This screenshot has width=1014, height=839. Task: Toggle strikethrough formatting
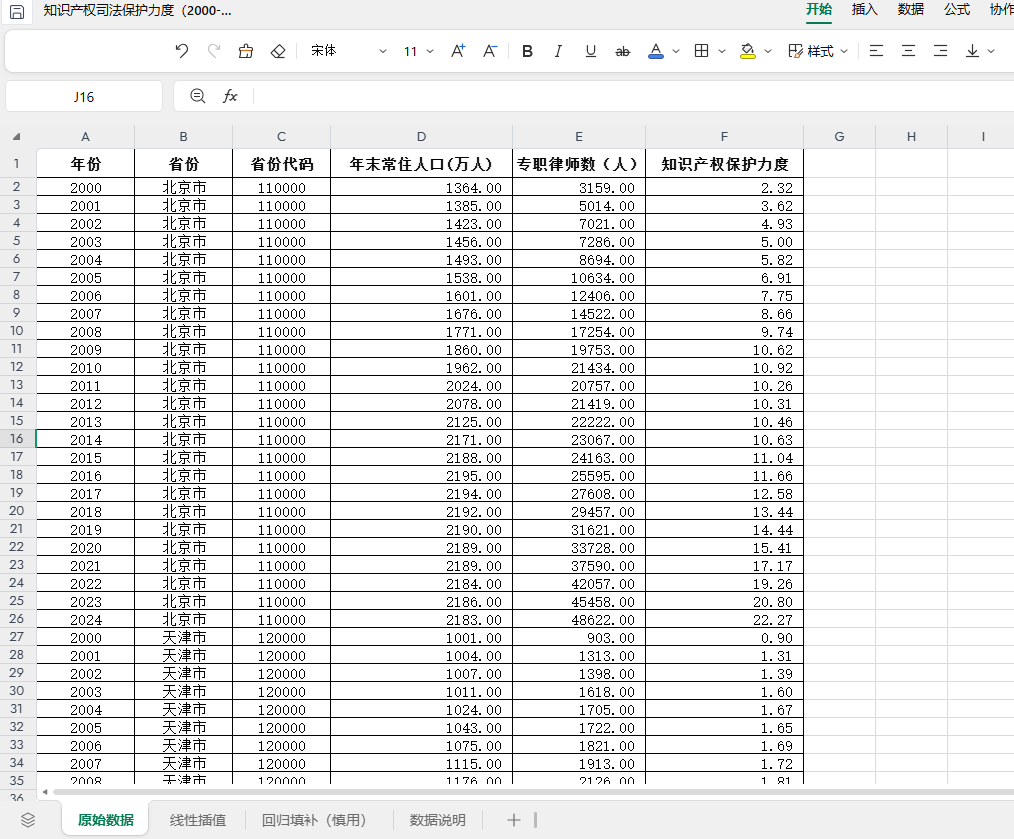tap(623, 51)
